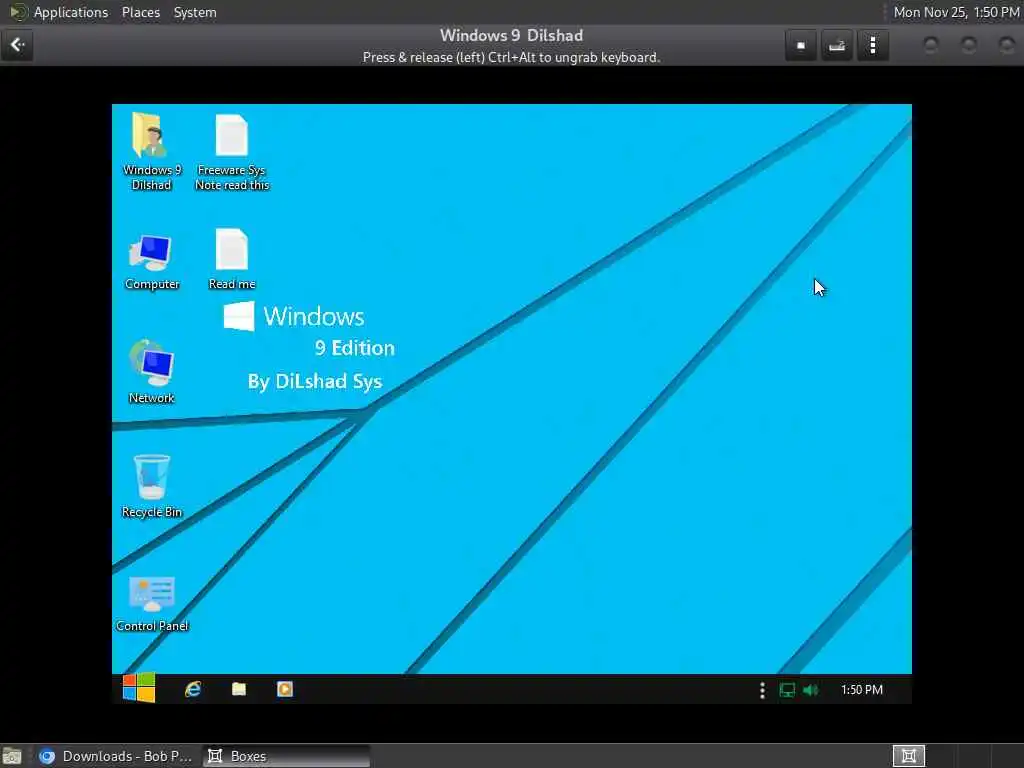The height and width of the screenshot is (768, 1024).
Task: Open the Freeware Sys Note read this file
Action: point(232,152)
